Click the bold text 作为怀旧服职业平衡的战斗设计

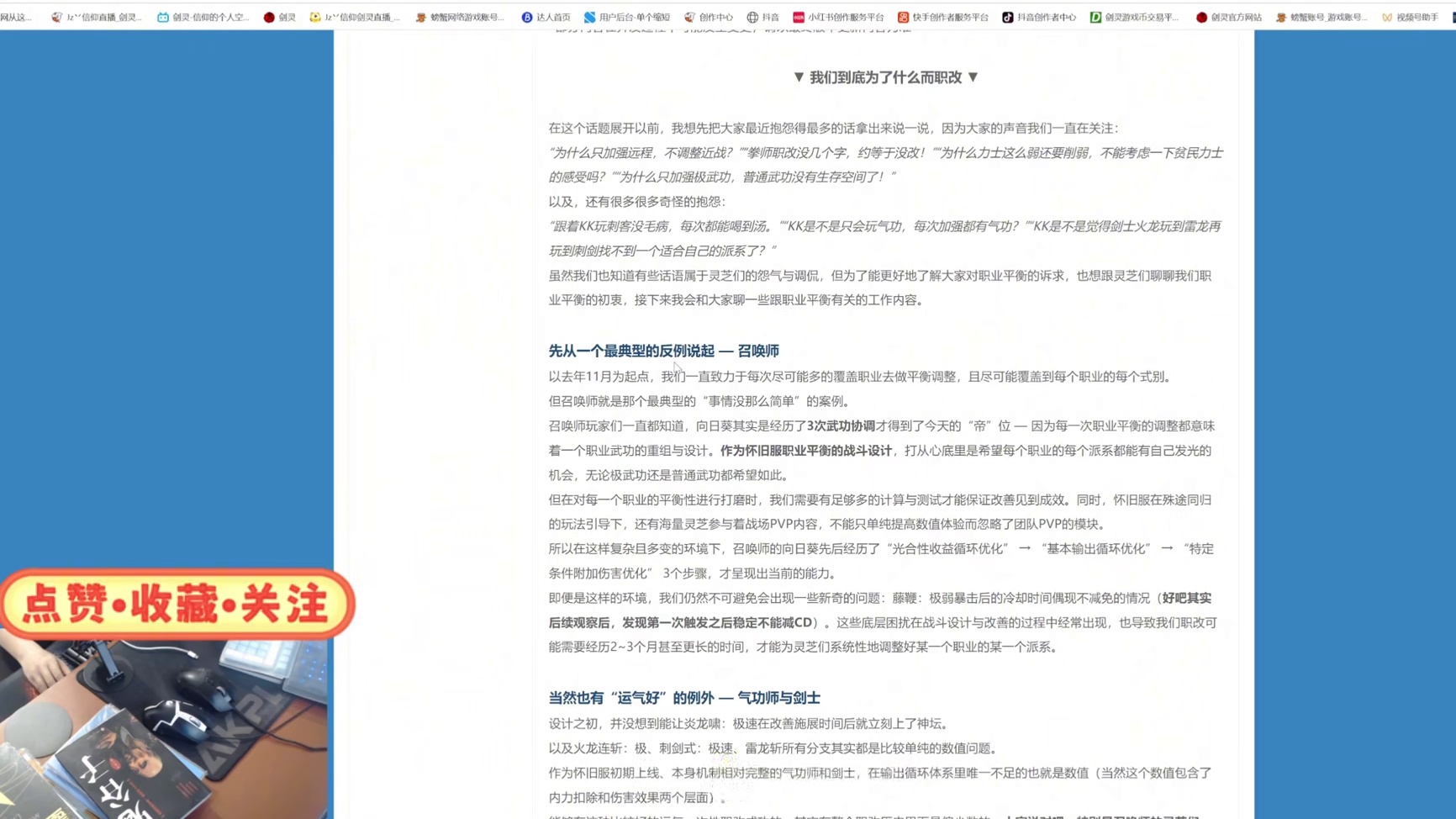(x=805, y=451)
